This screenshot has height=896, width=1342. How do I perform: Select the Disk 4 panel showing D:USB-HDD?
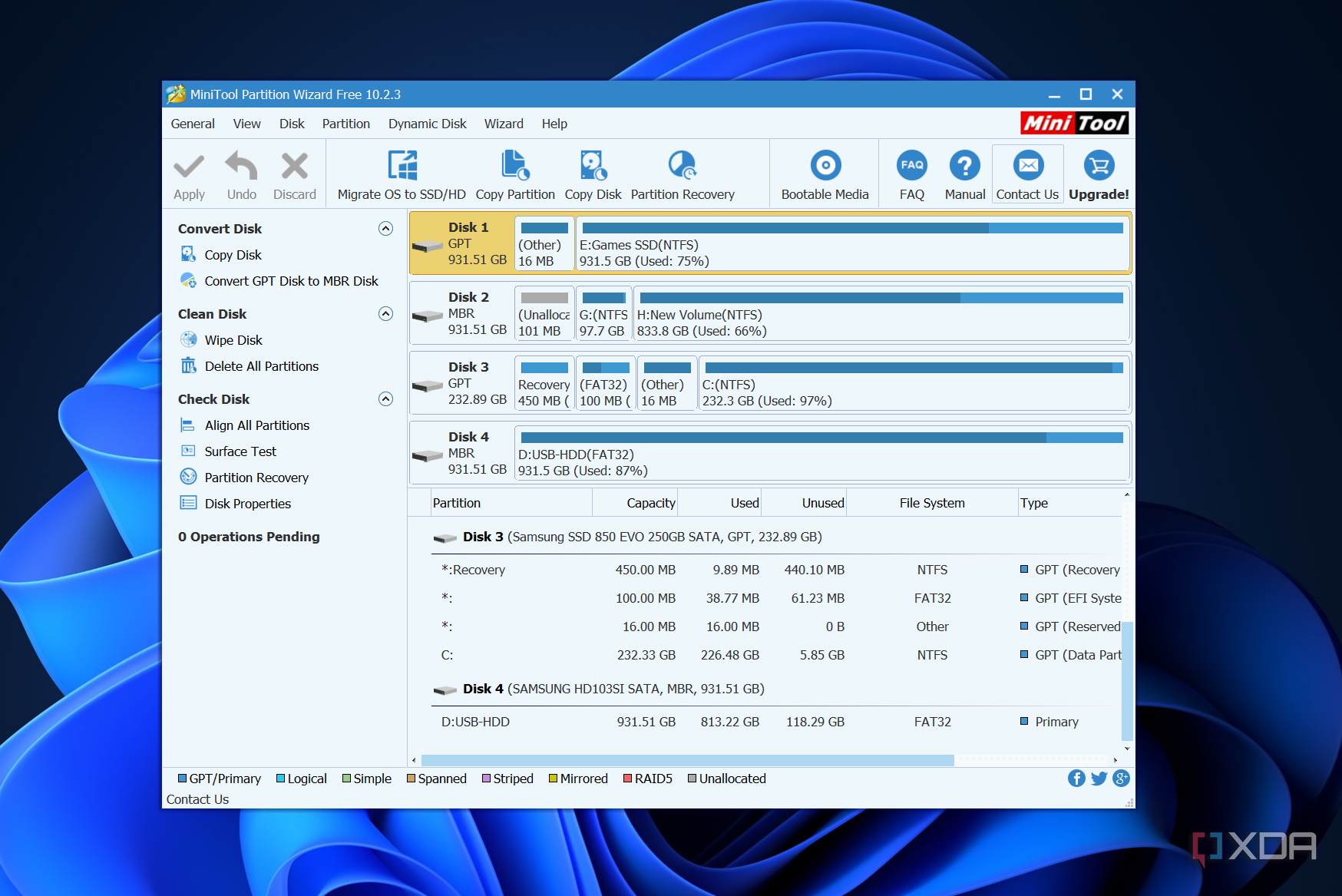[768, 453]
